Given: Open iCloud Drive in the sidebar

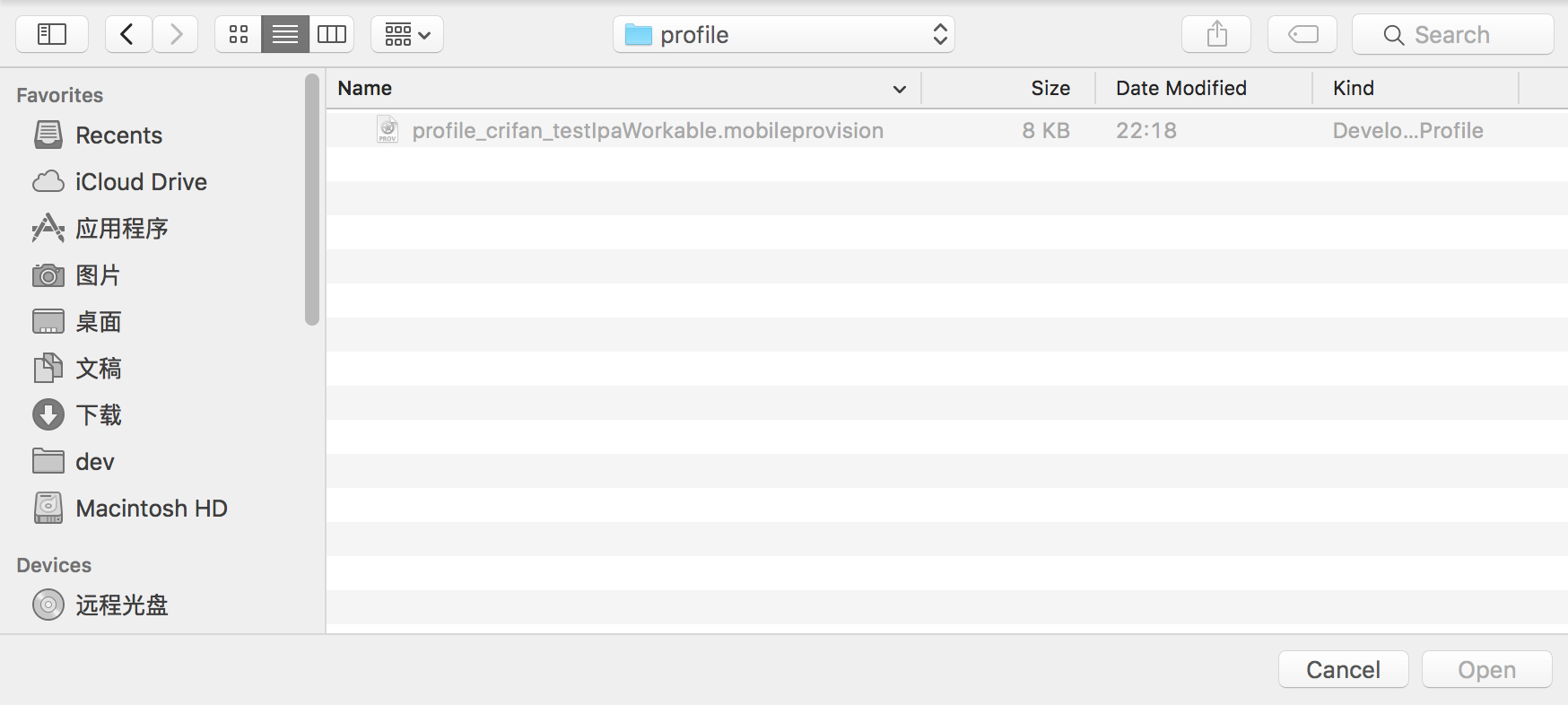Looking at the screenshot, I should pos(141,182).
